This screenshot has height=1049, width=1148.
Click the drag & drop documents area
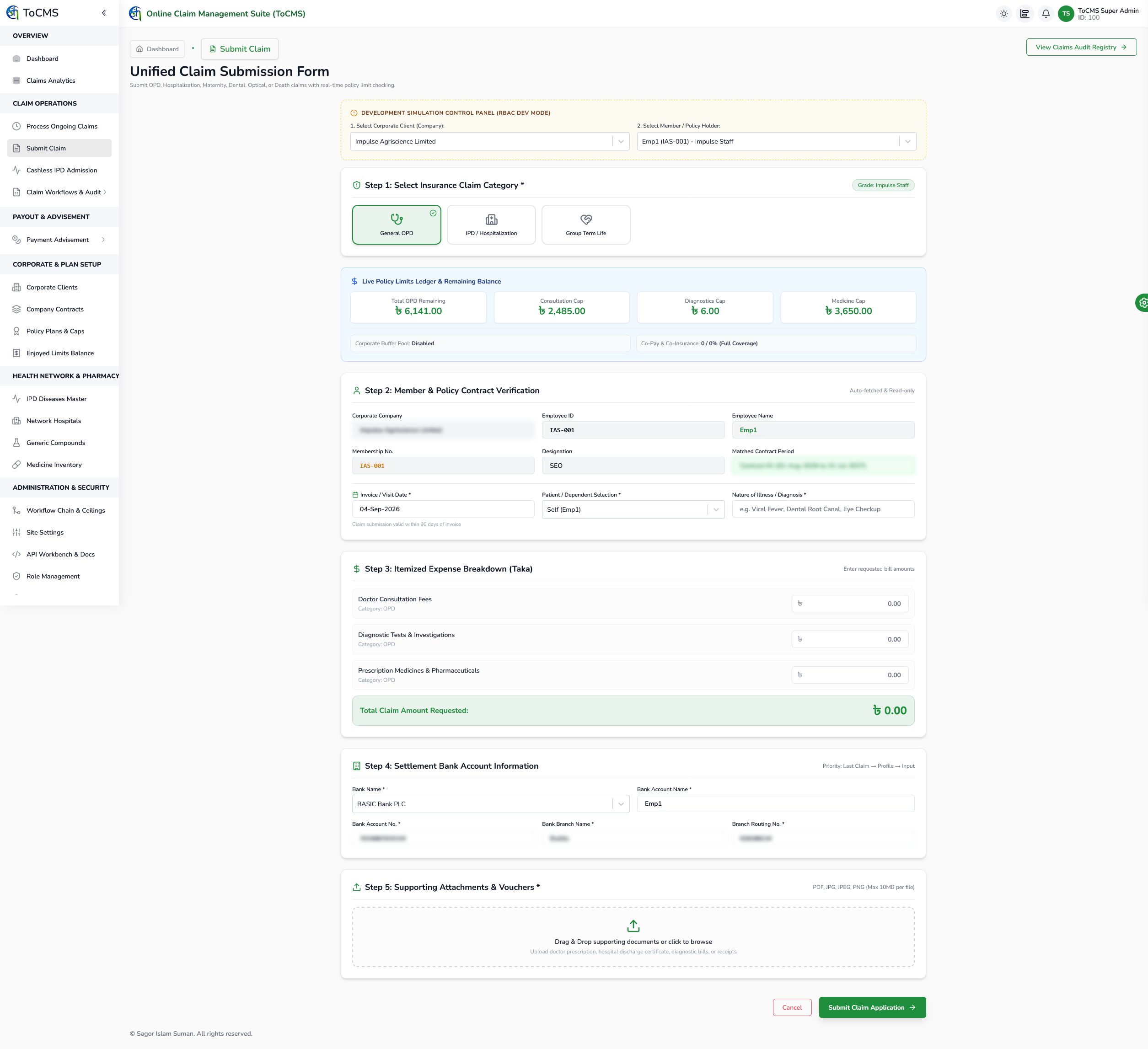pos(633,937)
